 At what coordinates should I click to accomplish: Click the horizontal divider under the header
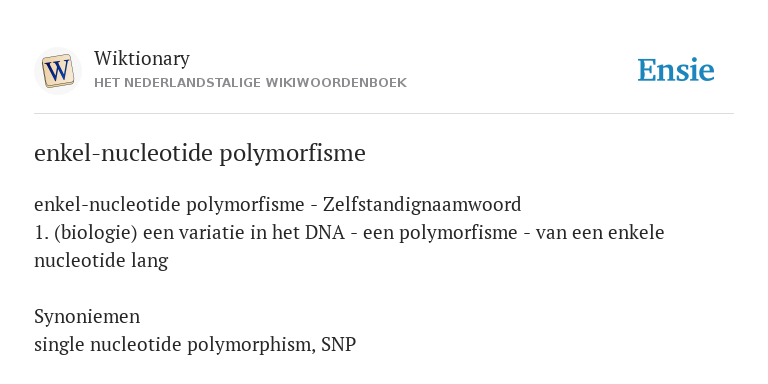point(384,114)
